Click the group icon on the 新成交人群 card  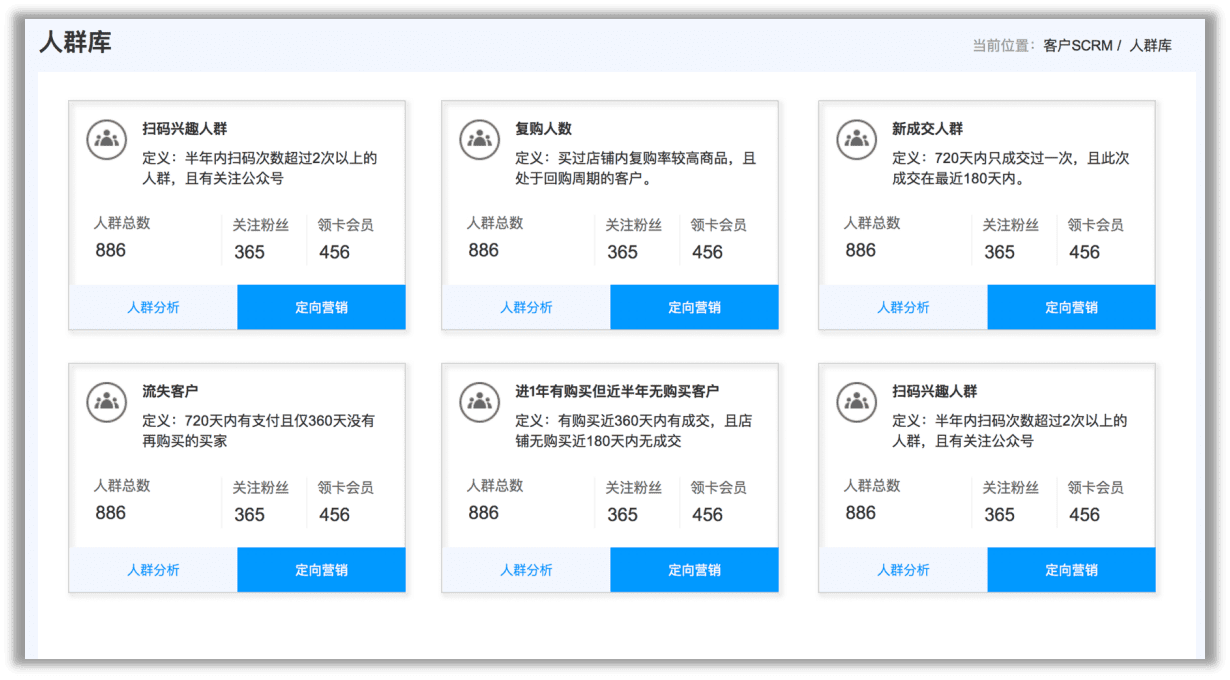pyautogui.click(x=856, y=140)
